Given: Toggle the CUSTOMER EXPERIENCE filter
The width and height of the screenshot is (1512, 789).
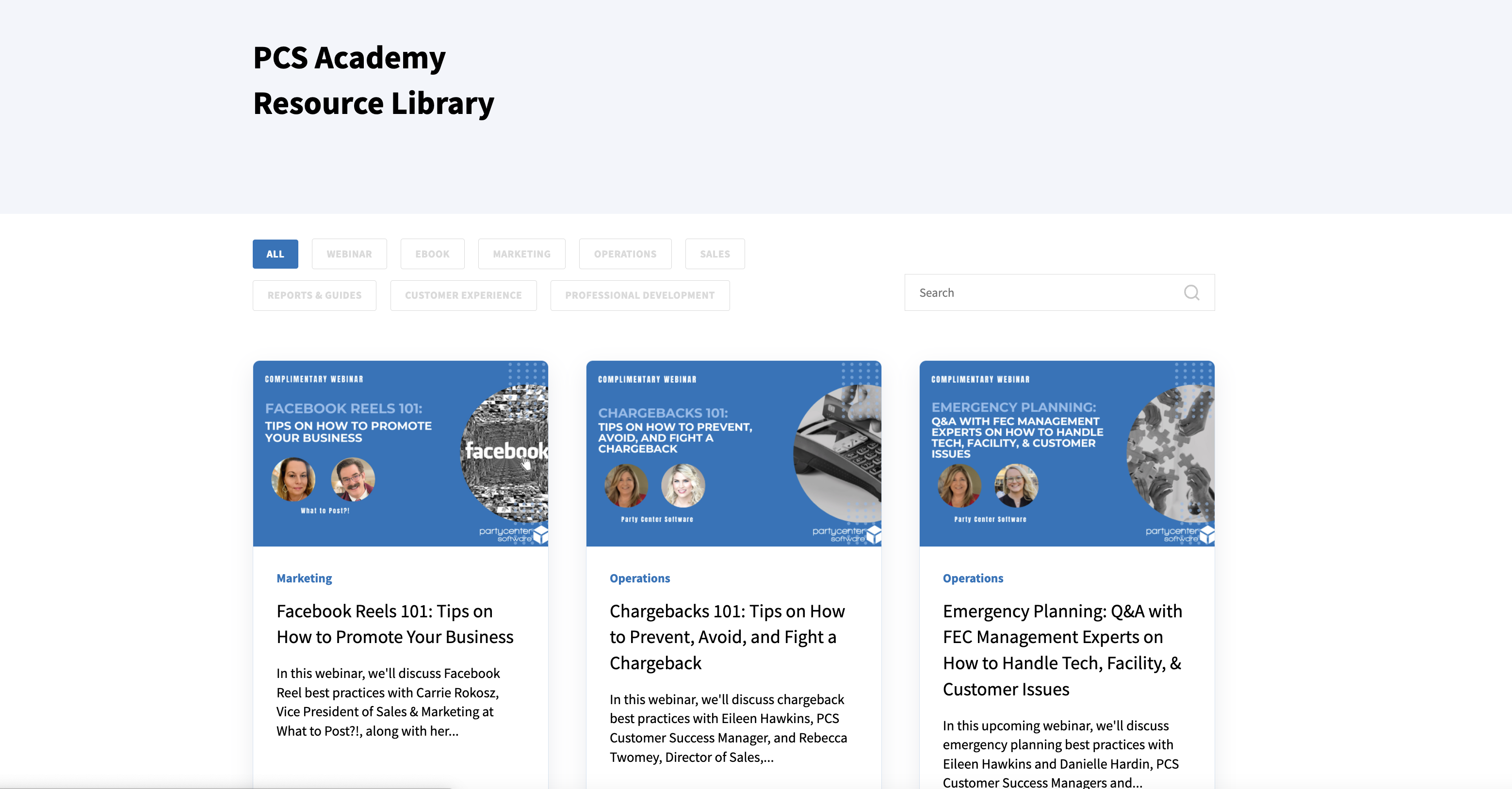Looking at the screenshot, I should (x=463, y=294).
